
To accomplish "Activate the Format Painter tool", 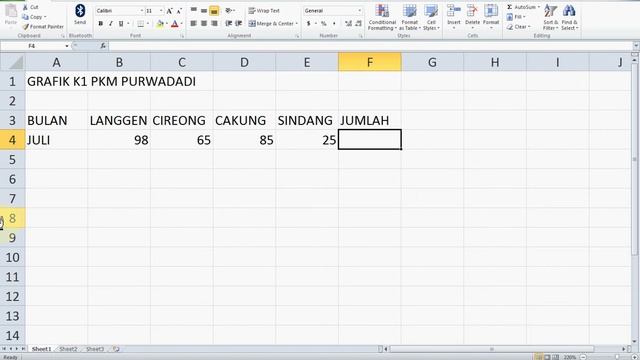I will click(43, 27).
